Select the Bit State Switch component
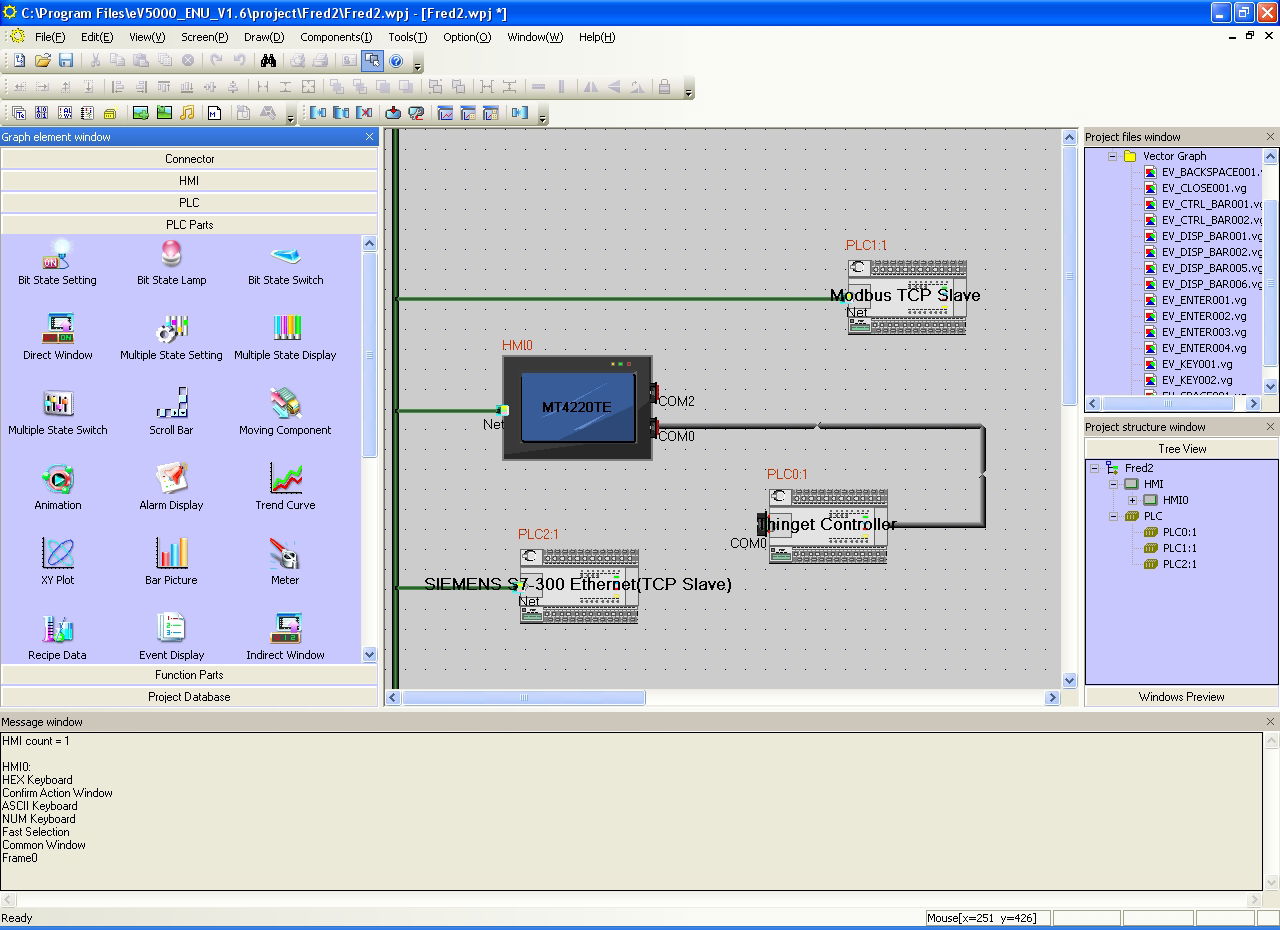Viewport: 1280px width, 930px height. coord(285,262)
